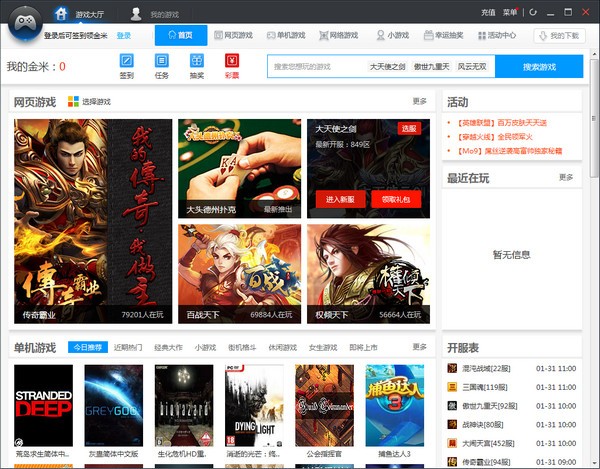
Task: Open 单机游戏 navigation tab
Action: click(286, 35)
